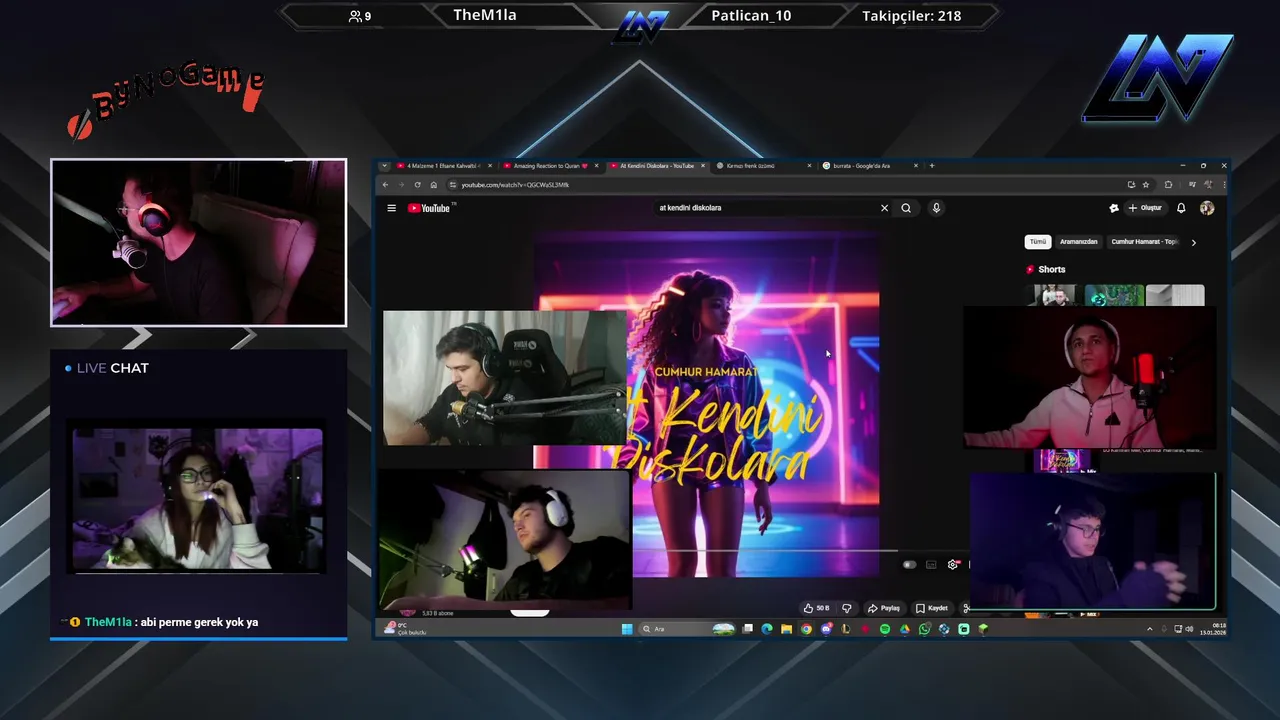Open Task View on the taskbar

(x=747, y=629)
